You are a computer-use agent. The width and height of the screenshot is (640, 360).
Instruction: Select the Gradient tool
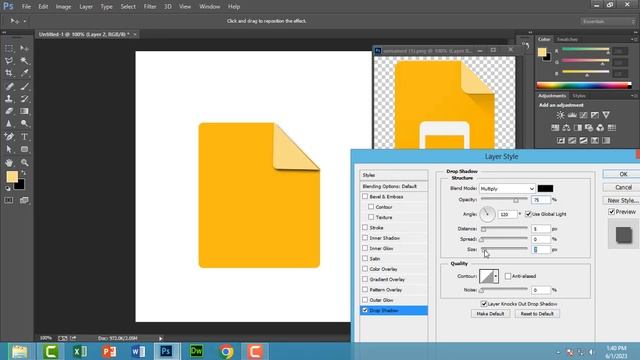(24, 111)
